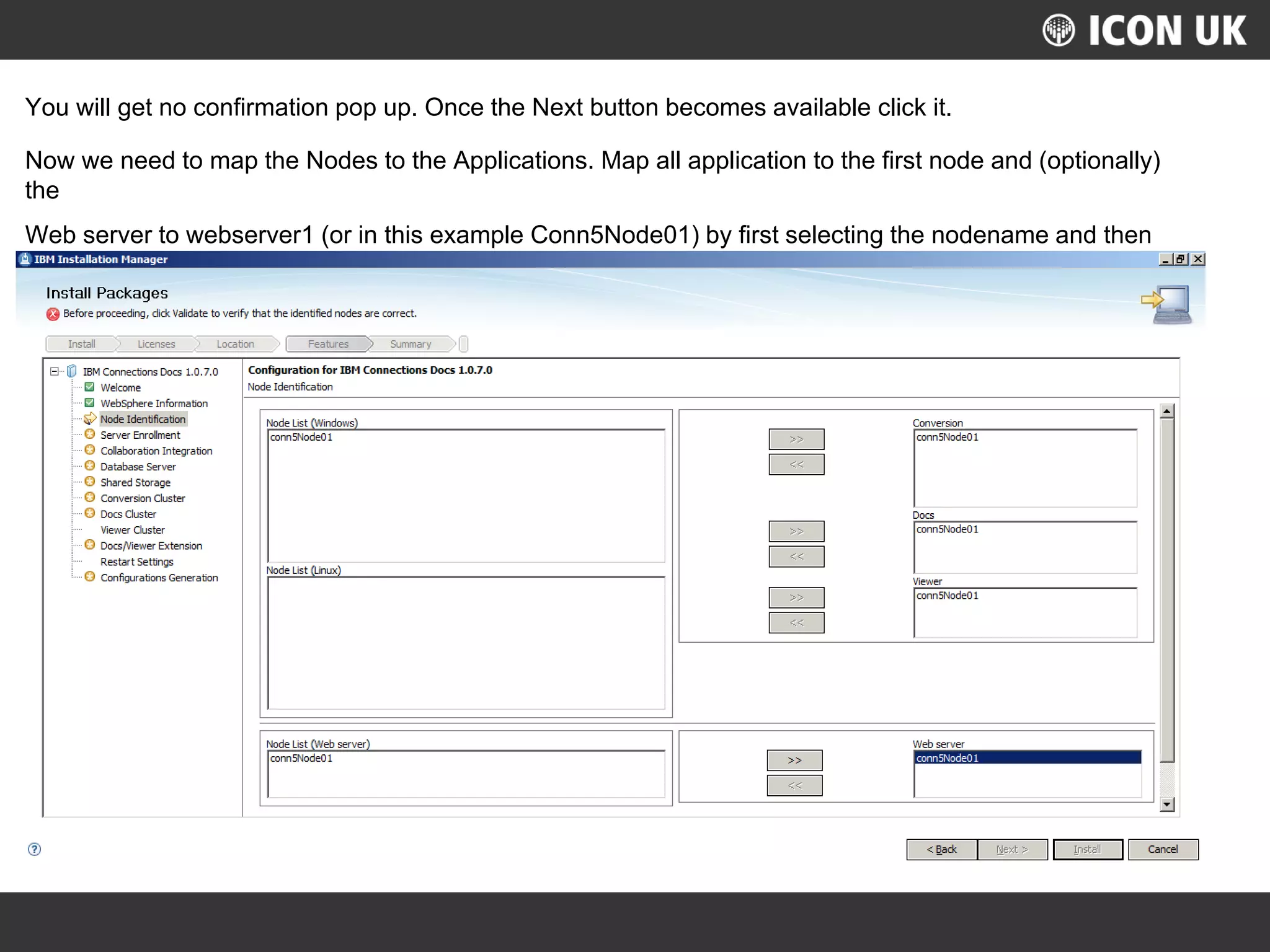Click << to remove node from Web server
1270x952 pixels.
794,785
